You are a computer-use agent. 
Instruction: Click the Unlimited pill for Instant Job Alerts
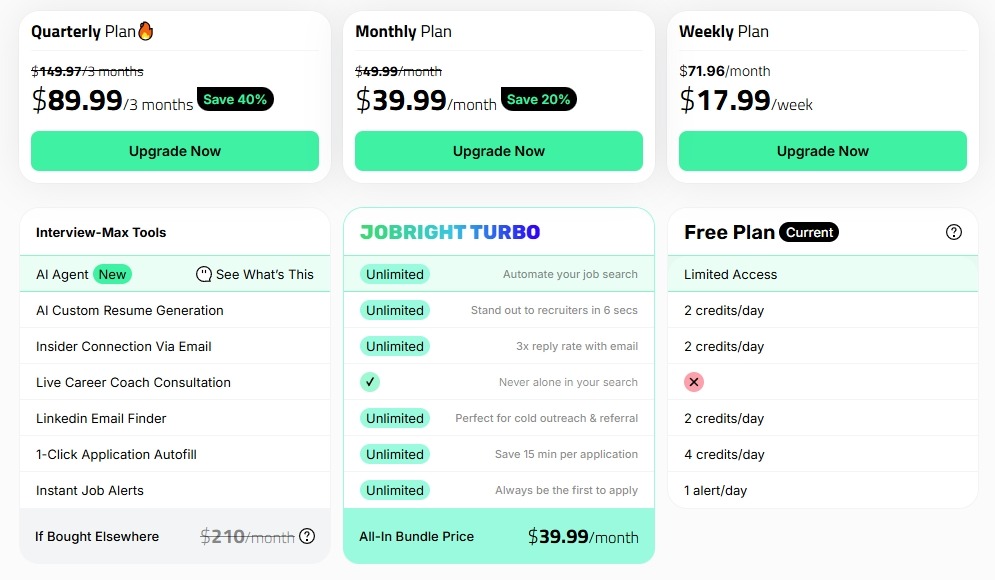pos(394,490)
